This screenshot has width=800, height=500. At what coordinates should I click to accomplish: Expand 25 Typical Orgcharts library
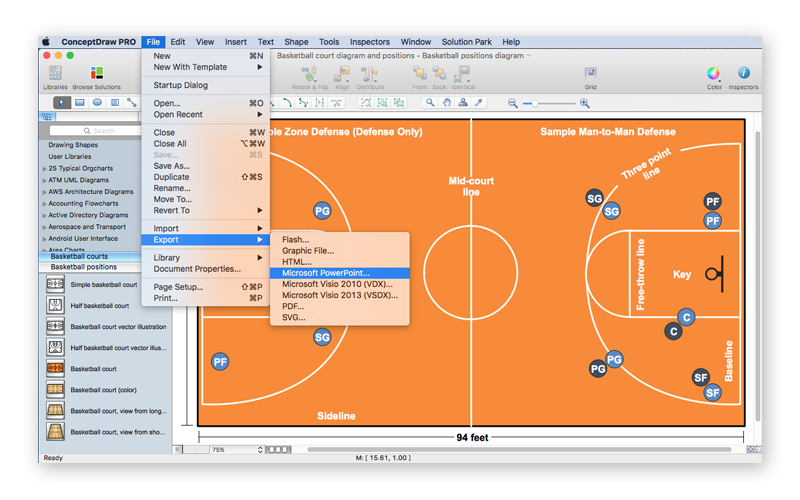(x=44, y=168)
